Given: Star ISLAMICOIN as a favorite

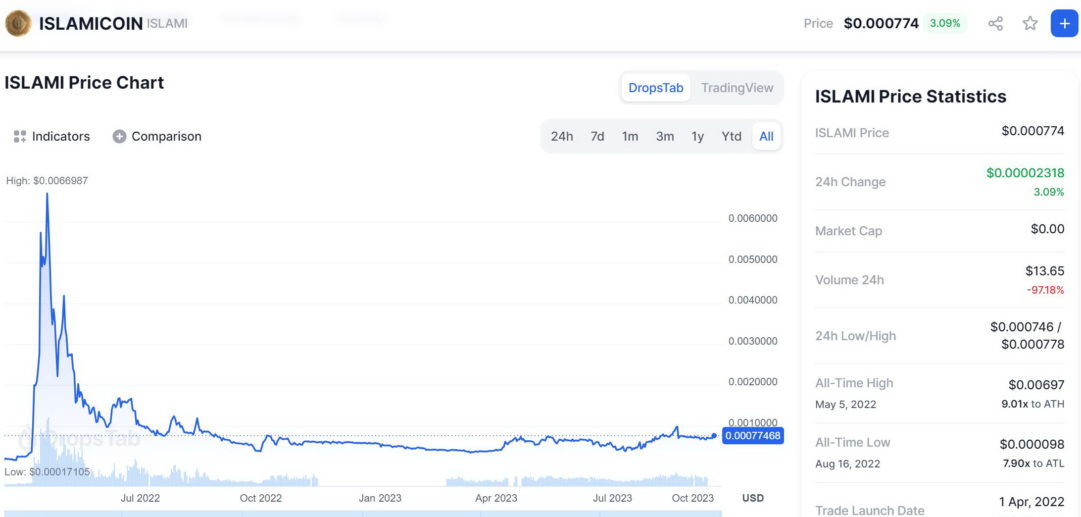Looking at the screenshot, I should (1030, 23).
